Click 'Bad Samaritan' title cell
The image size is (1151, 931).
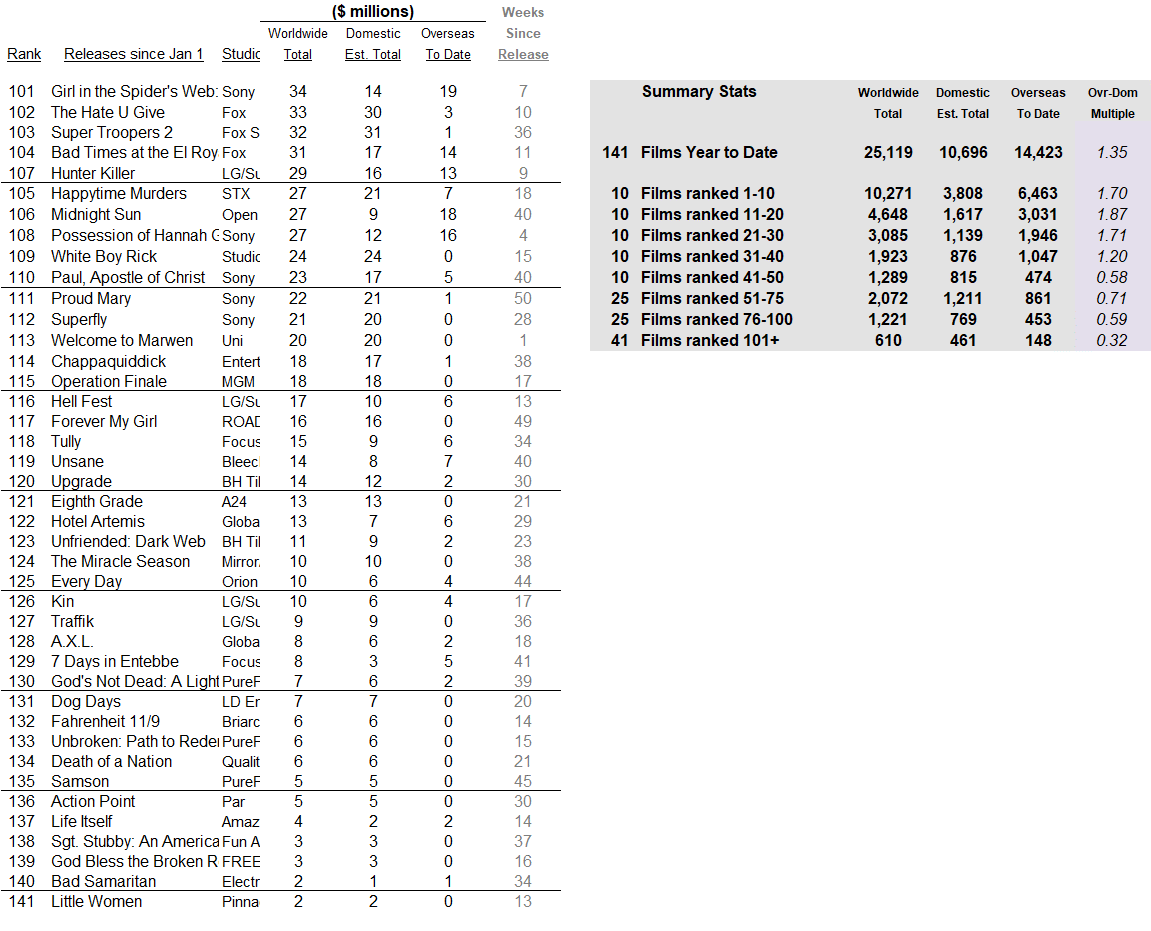click(x=104, y=882)
